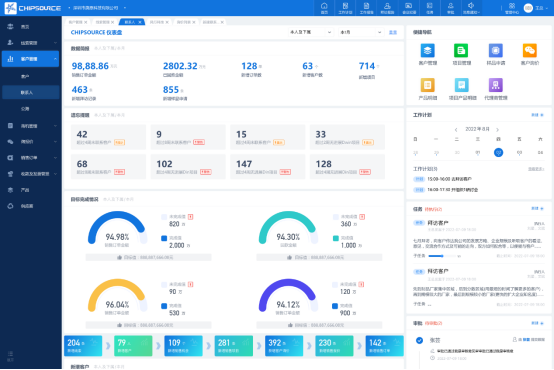Screen dimensions: 554x370
Task: Open the personnel scope dropdown beside 本月
Action: coord(311,32)
